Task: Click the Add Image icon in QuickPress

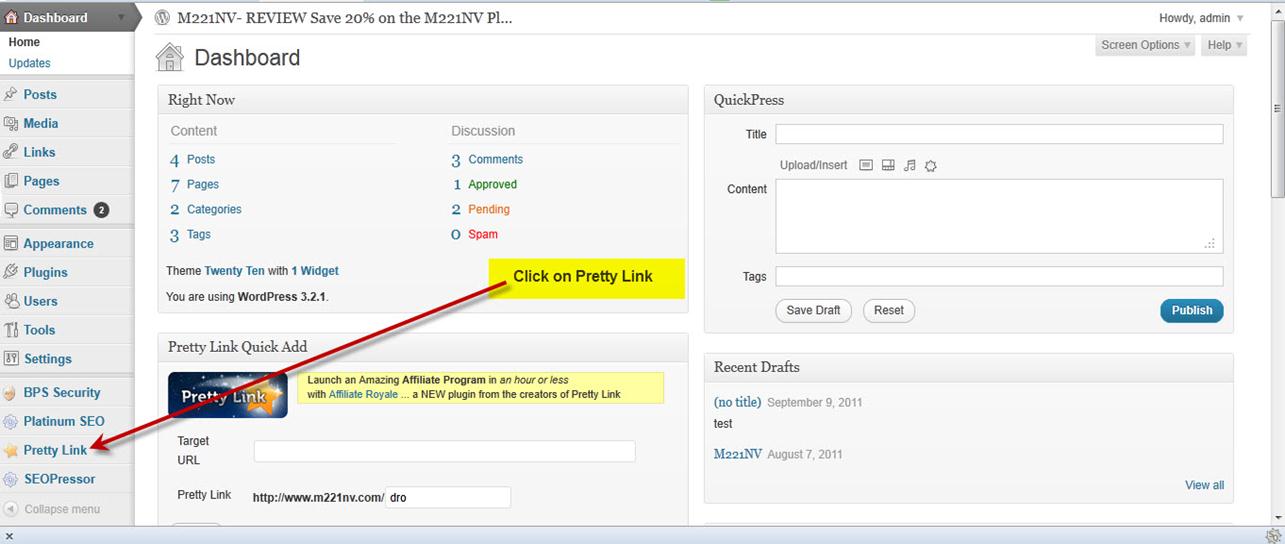Action: (x=866, y=165)
